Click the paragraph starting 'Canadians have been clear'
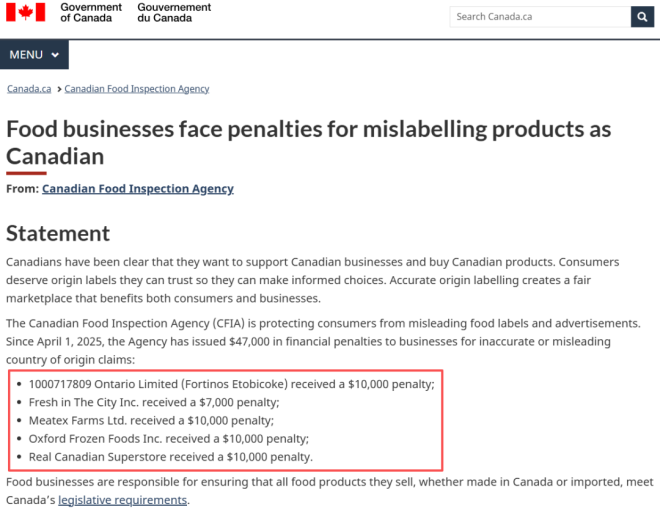660x512 pixels. [312, 280]
